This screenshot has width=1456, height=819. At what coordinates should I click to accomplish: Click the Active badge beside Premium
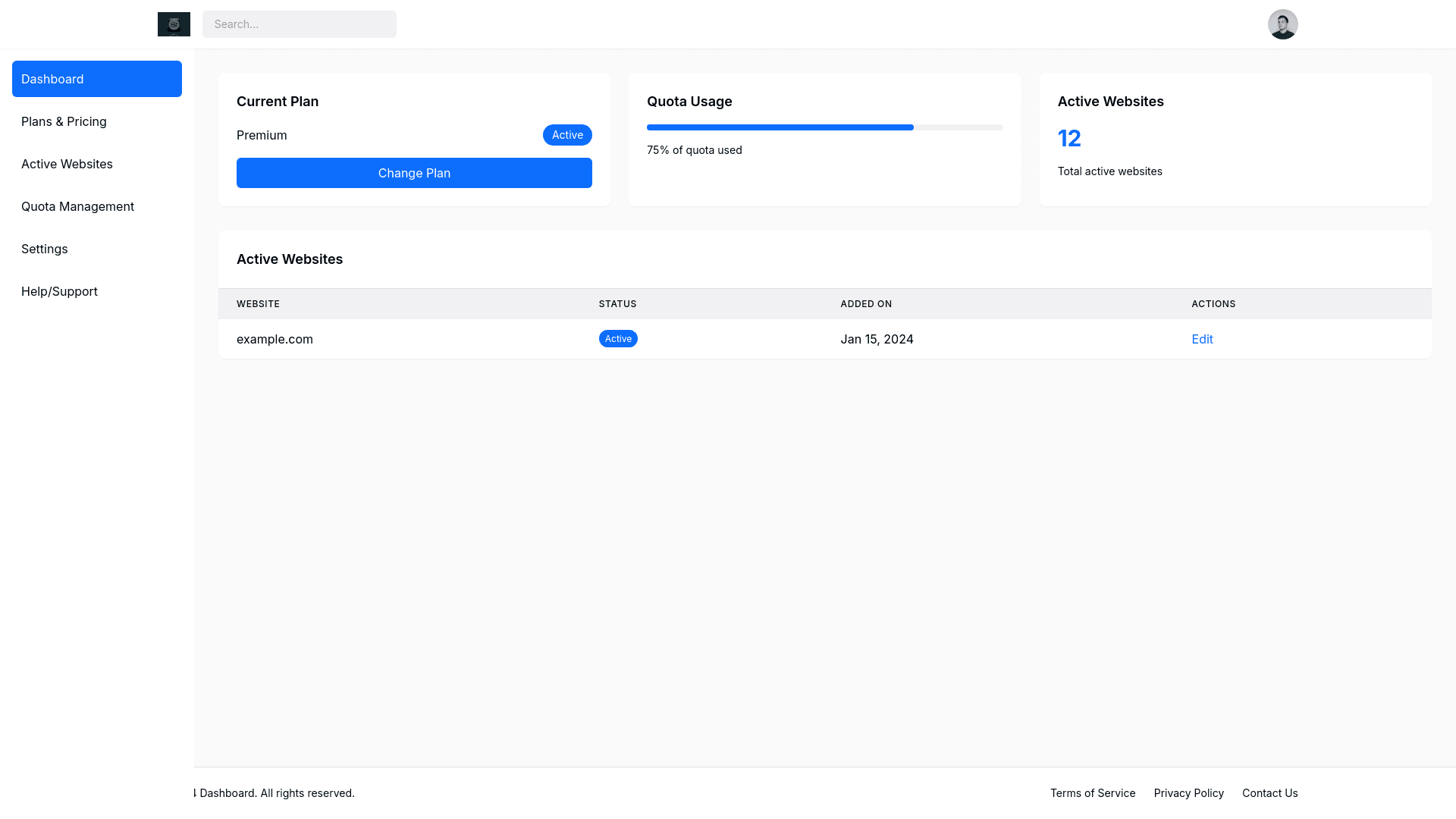(x=567, y=135)
